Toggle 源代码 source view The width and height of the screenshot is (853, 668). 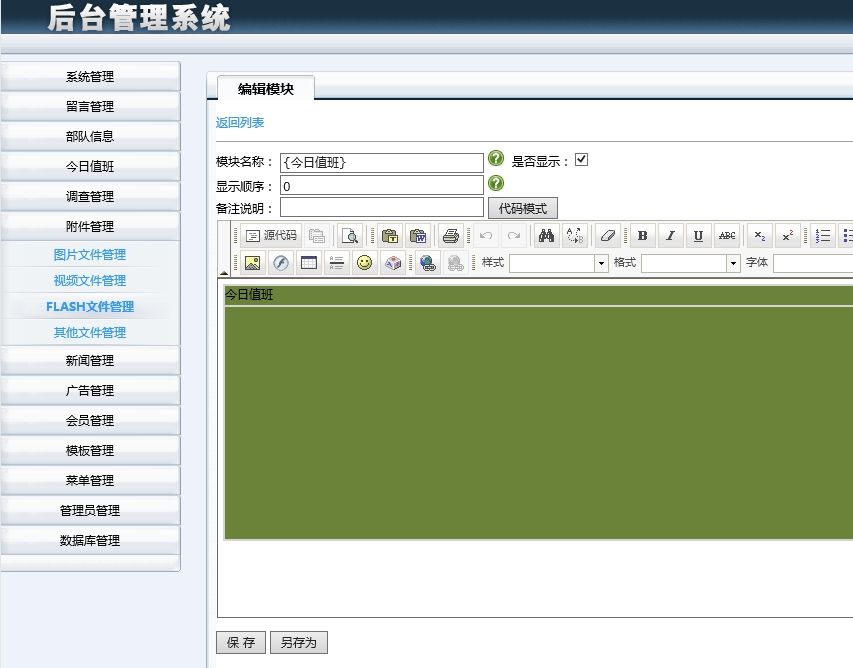[x=271, y=236]
